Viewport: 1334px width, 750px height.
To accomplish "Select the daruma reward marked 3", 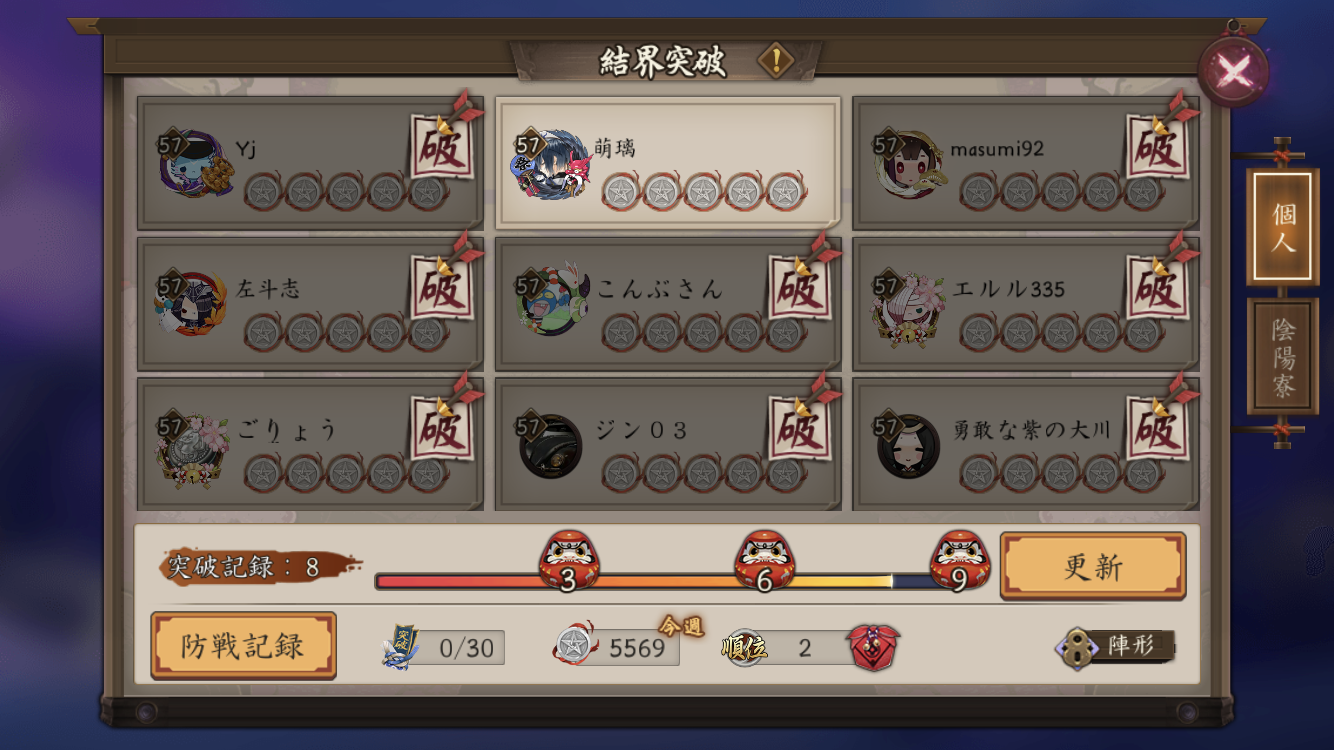I will click(568, 561).
